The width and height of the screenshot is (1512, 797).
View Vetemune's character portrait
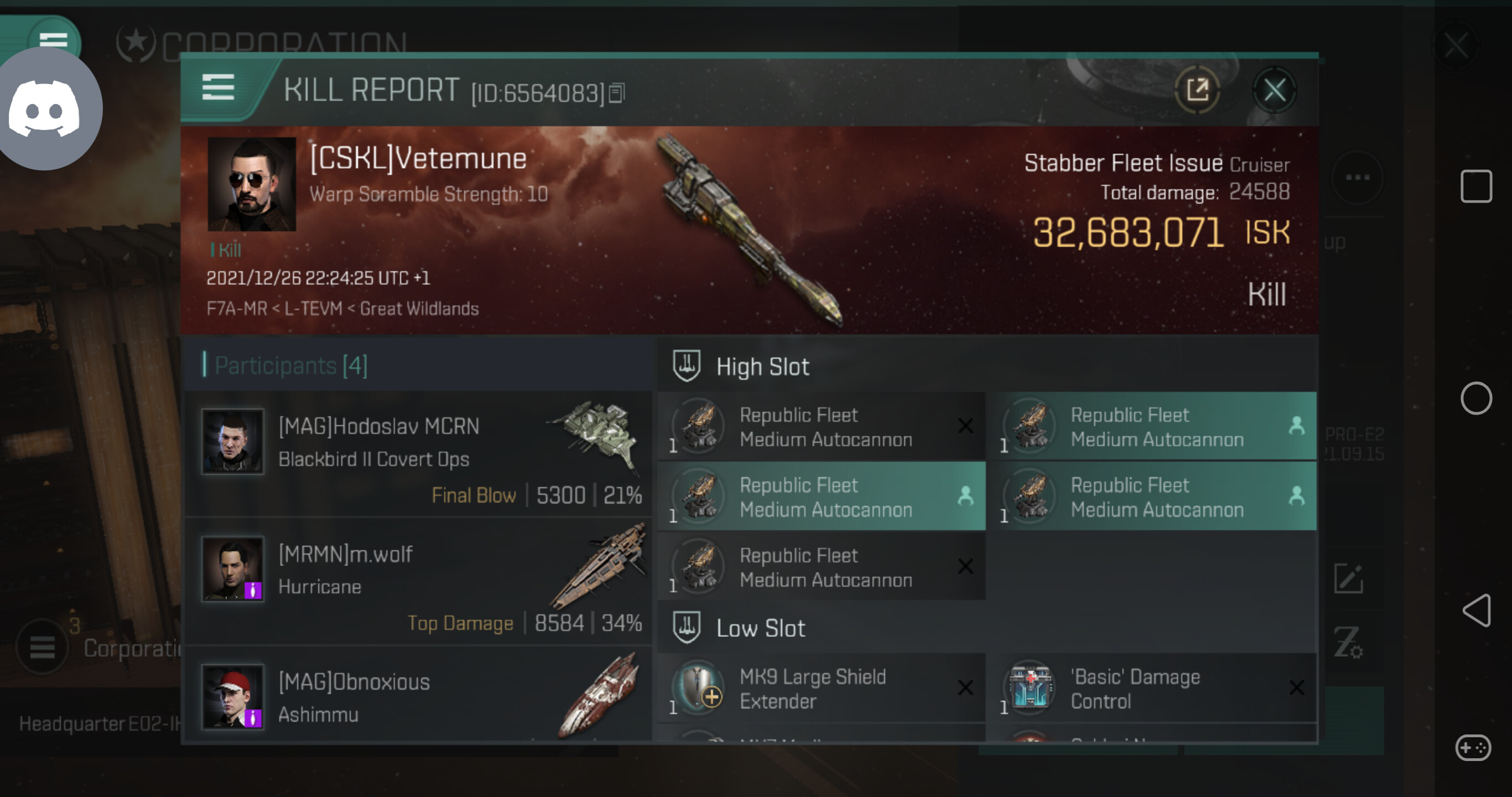[252, 184]
